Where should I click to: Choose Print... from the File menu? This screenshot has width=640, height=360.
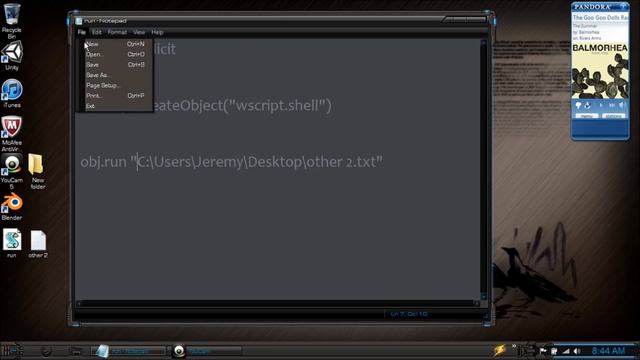tap(115, 96)
